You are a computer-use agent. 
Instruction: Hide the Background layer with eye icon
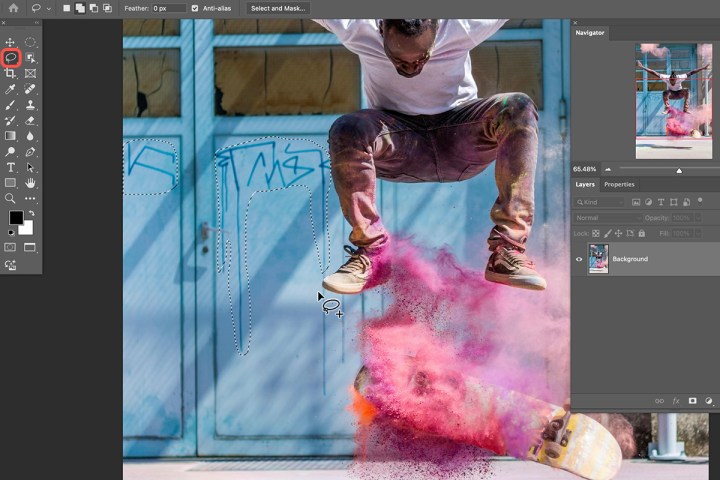click(x=579, y=259)
